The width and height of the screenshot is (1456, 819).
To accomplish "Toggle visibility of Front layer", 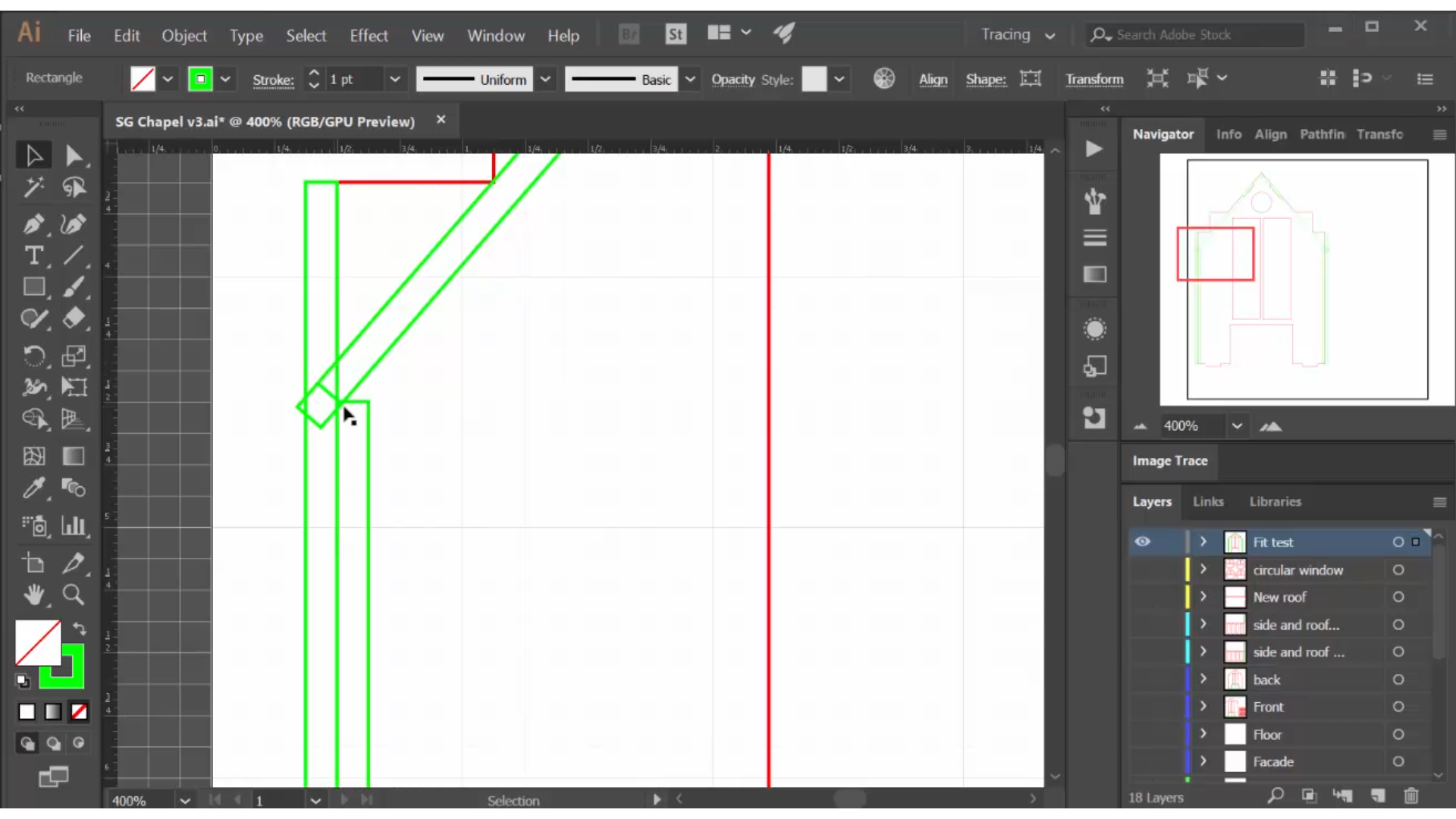I will tap(1142, 707).
